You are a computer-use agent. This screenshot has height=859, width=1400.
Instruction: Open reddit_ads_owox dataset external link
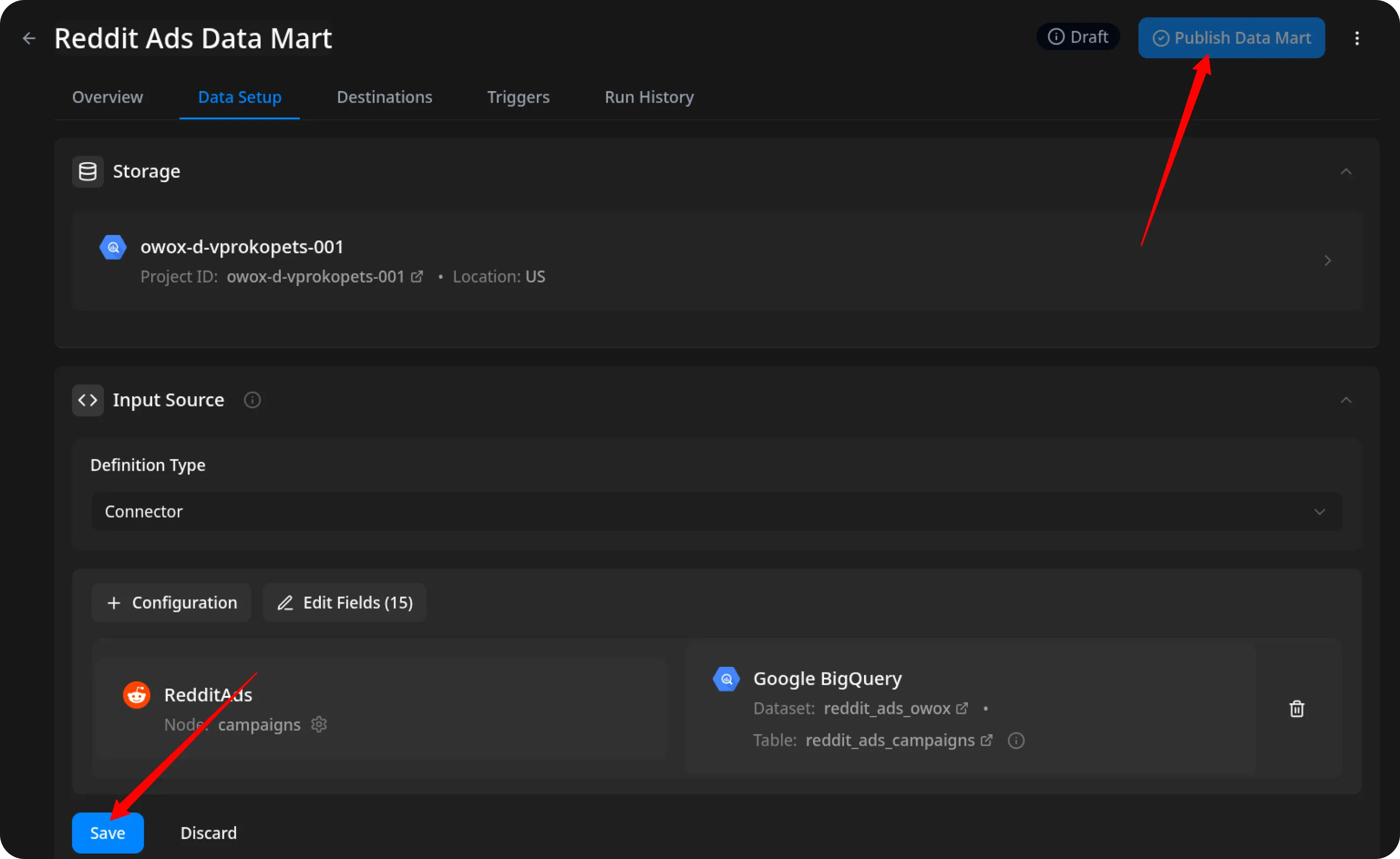(962, 709)
